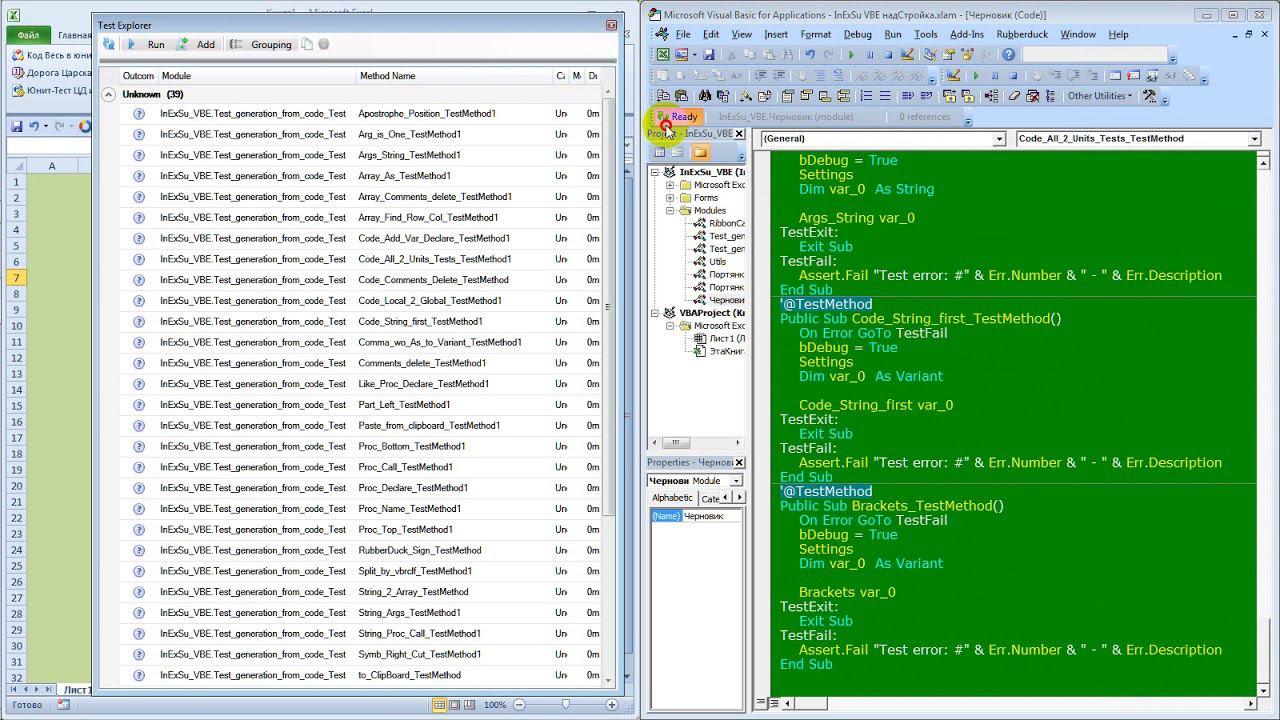Click Toggle Folders icon in Project pane
The image size is (1280, 720).
click(700, 152)
